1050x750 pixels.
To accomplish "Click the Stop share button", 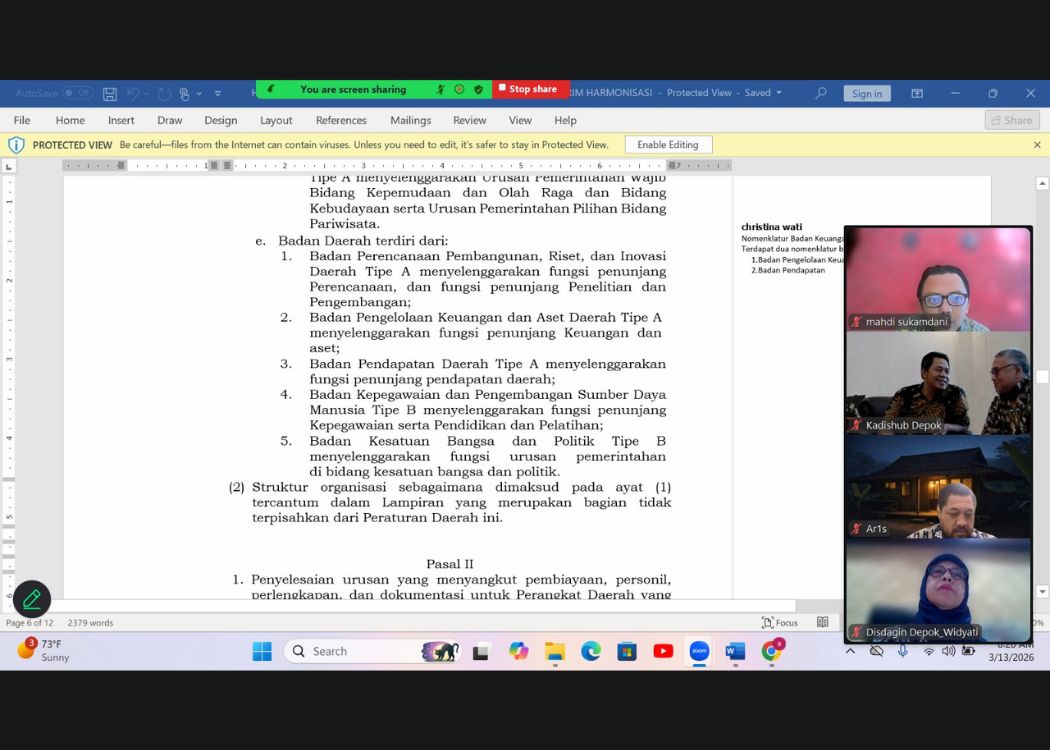I will click(x=528, y=89).
